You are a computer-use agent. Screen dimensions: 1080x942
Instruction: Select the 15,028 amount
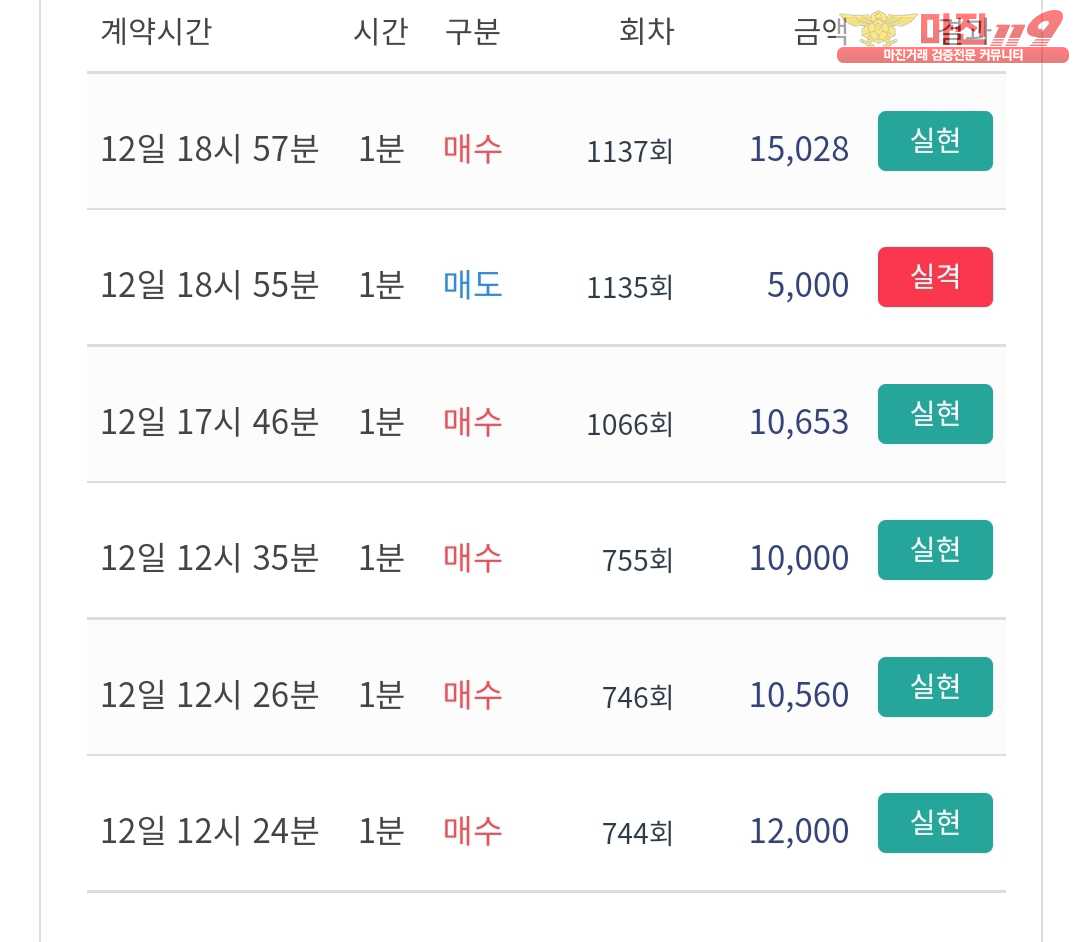point(798,150)
